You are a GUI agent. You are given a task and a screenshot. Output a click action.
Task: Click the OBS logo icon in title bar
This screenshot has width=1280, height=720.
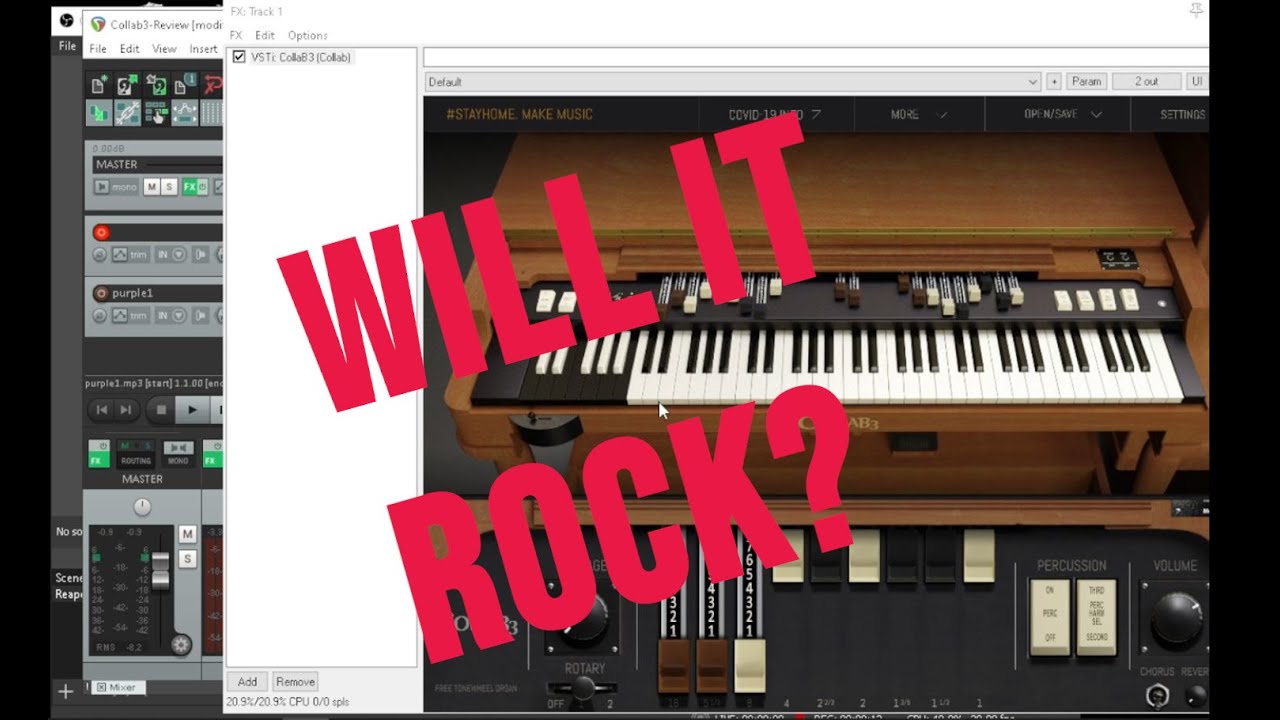tap(66, 20)
